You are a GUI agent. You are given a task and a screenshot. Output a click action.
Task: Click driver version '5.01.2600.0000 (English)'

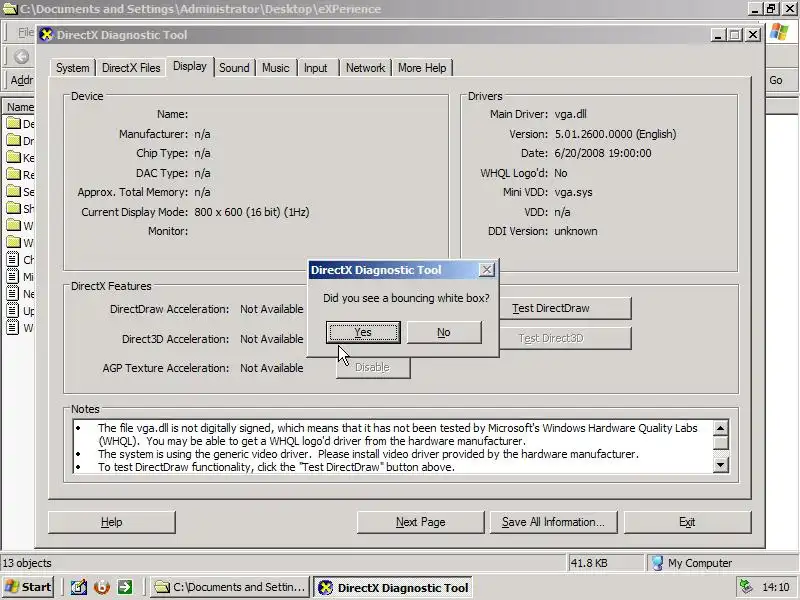tap(615, 134)
